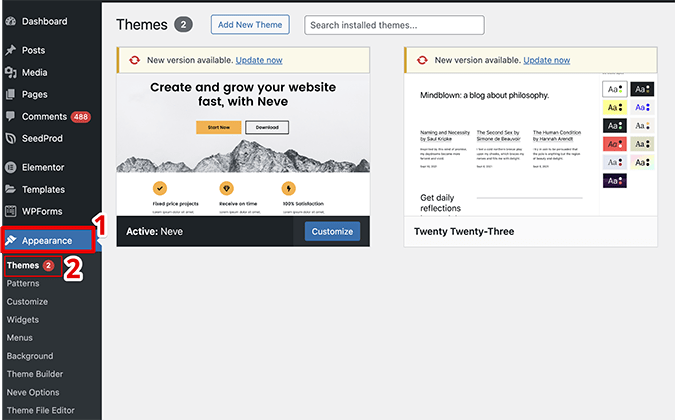Image resolution: width=675 pixels, height=420 pixels.
Task: Click the Elementor circle icon
Action: point(11,167)
